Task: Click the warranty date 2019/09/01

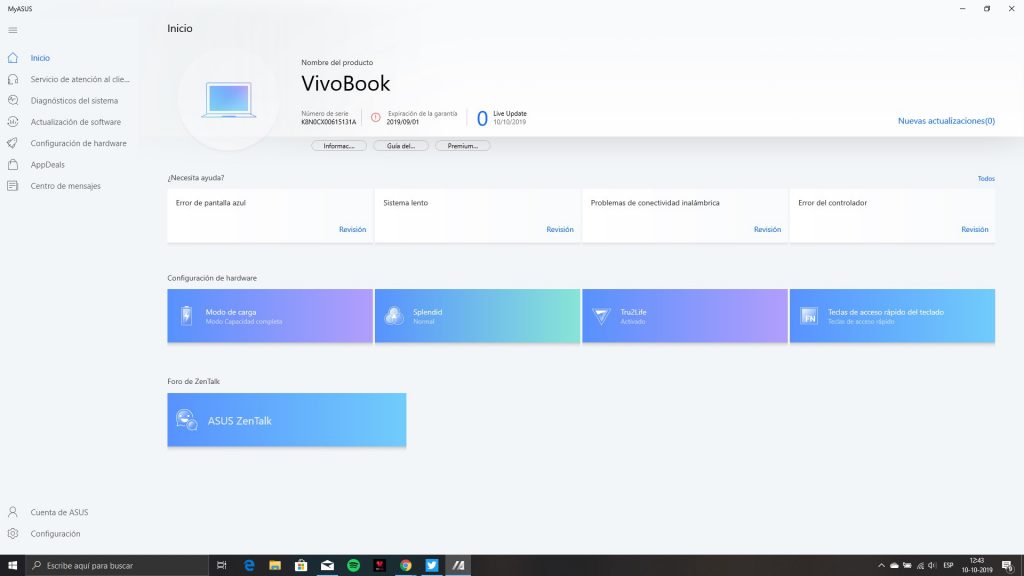Action: pyautogui.click(x=402, y=122)
